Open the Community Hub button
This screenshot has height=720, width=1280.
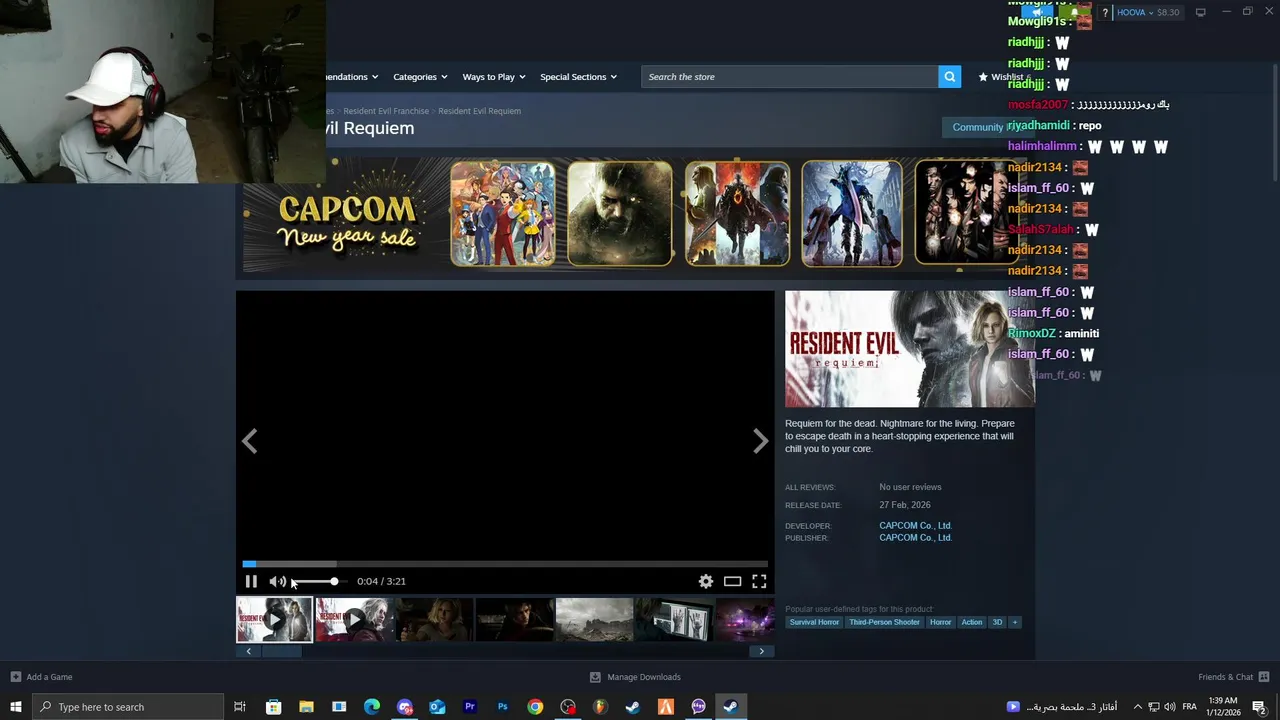point(988,127)
